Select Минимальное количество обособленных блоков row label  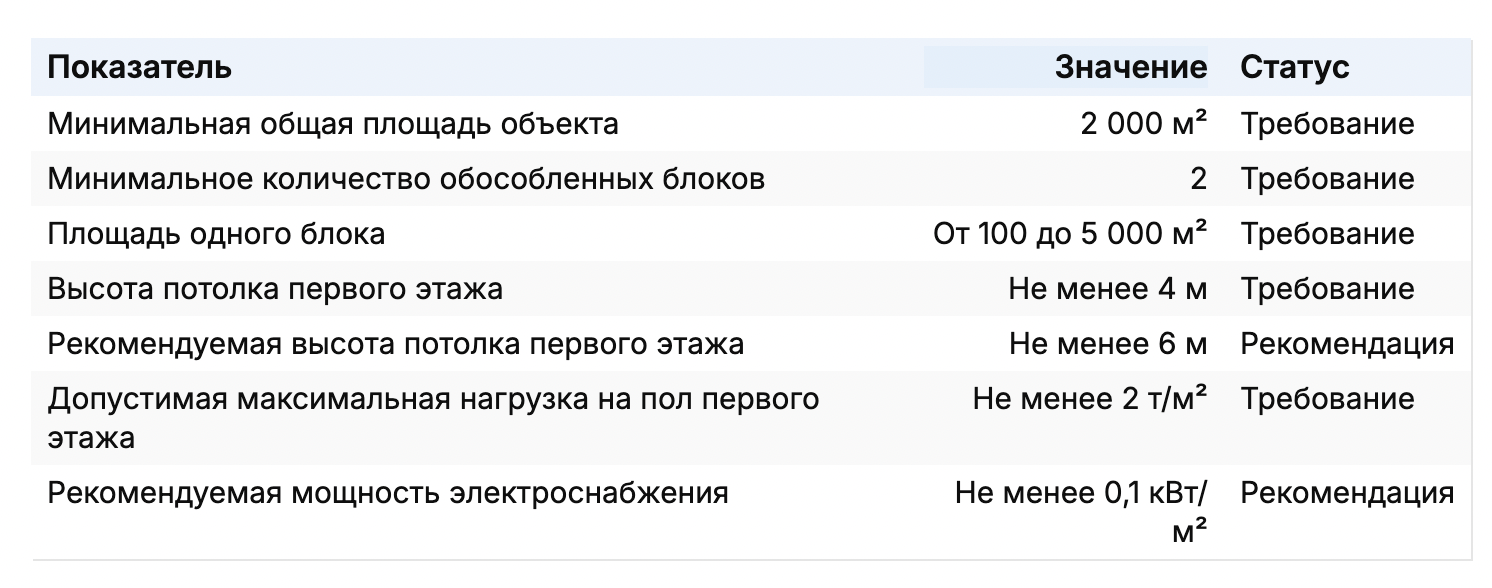click(407, 179)
